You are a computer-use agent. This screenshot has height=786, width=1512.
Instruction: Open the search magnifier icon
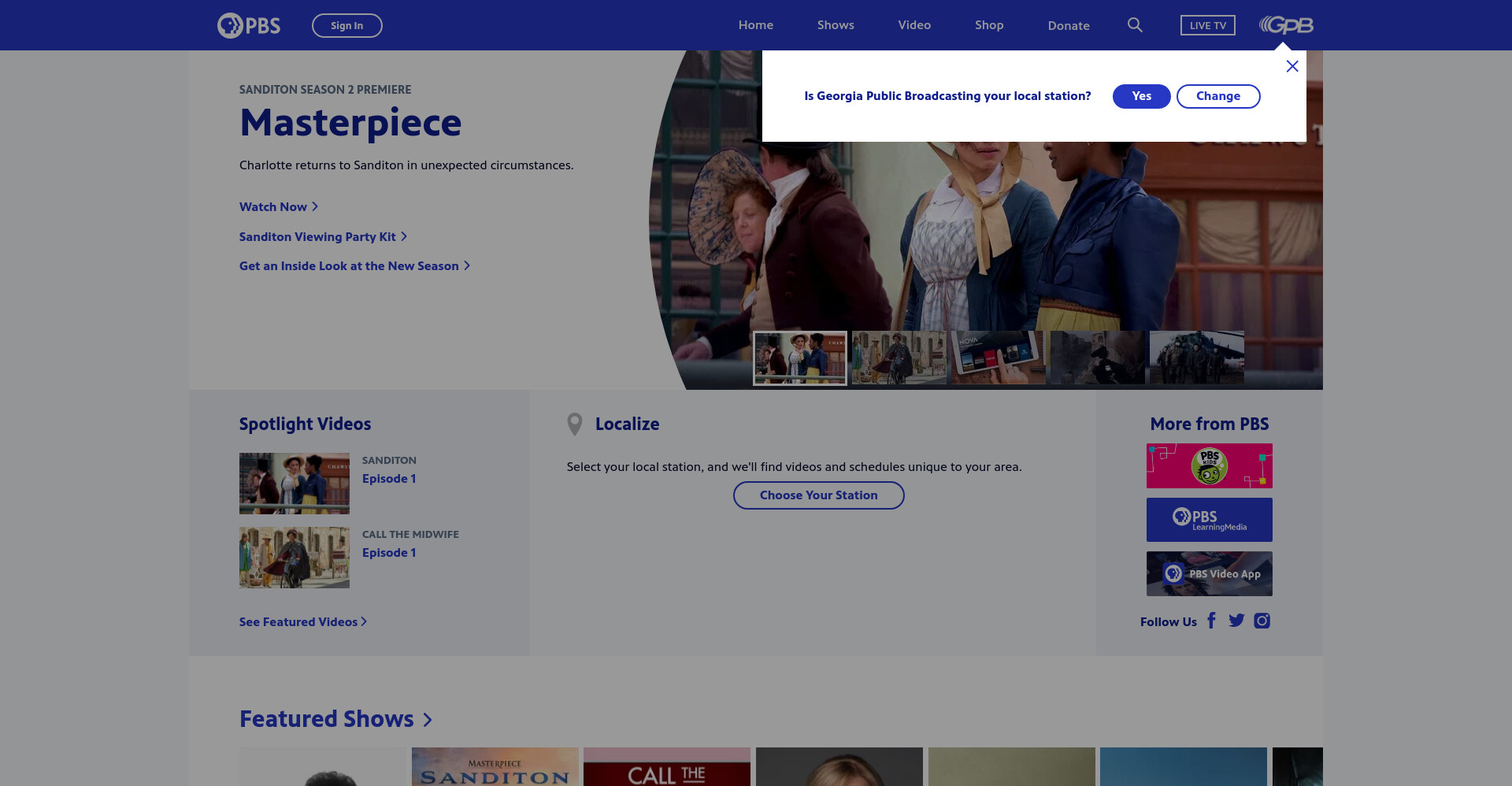tap(1135, 25)
